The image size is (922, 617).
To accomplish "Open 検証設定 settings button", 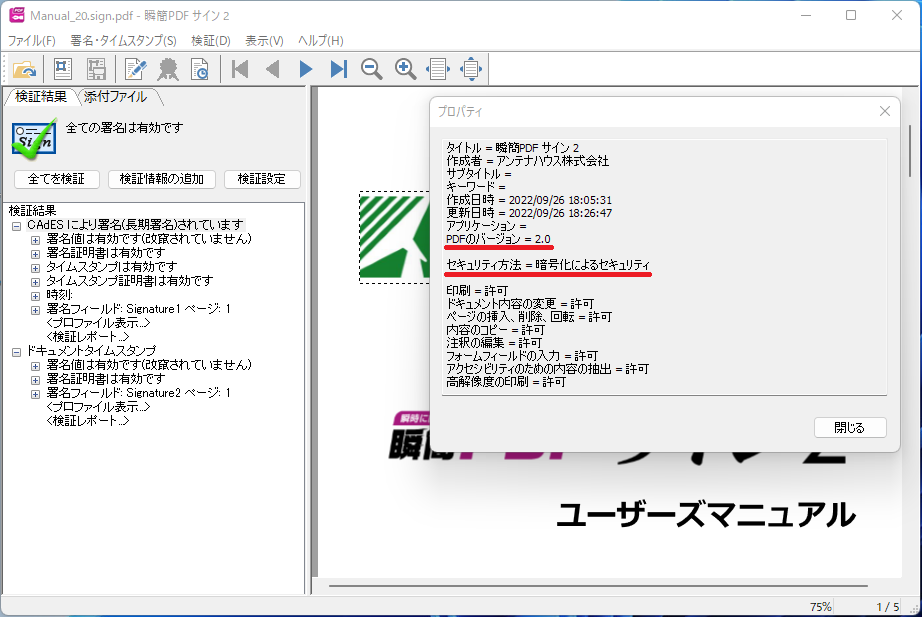I will pyautogui.click(x=262, y=179).
